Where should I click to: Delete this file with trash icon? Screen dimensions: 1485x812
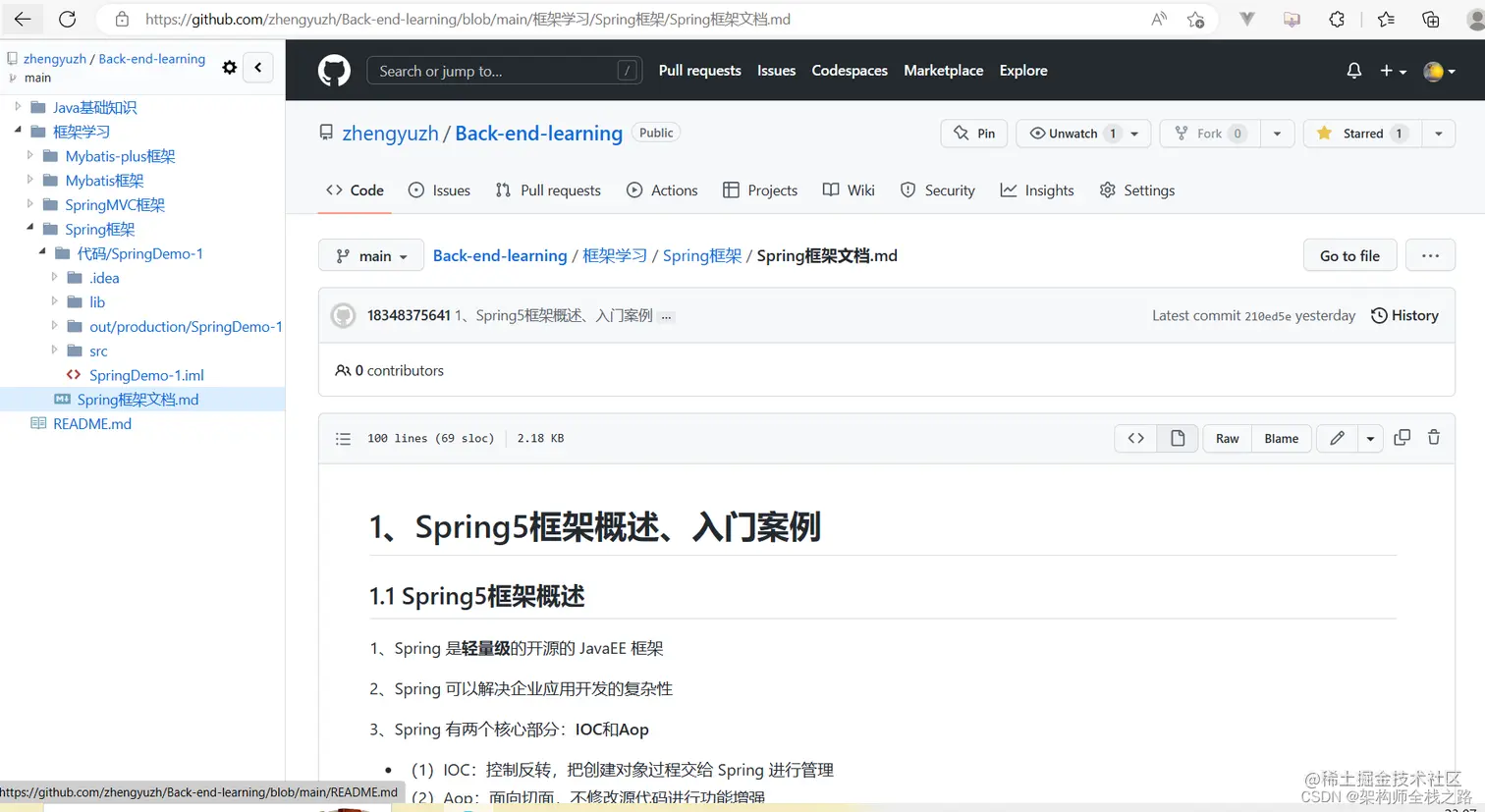click(x=1434, y=438)
